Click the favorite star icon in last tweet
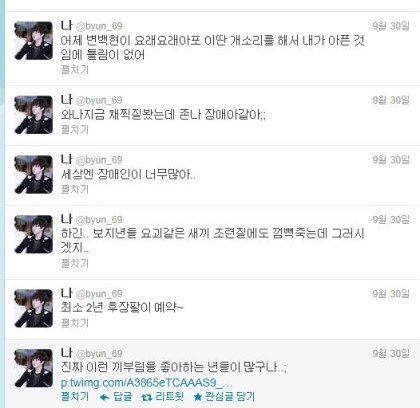 point(198,397)
